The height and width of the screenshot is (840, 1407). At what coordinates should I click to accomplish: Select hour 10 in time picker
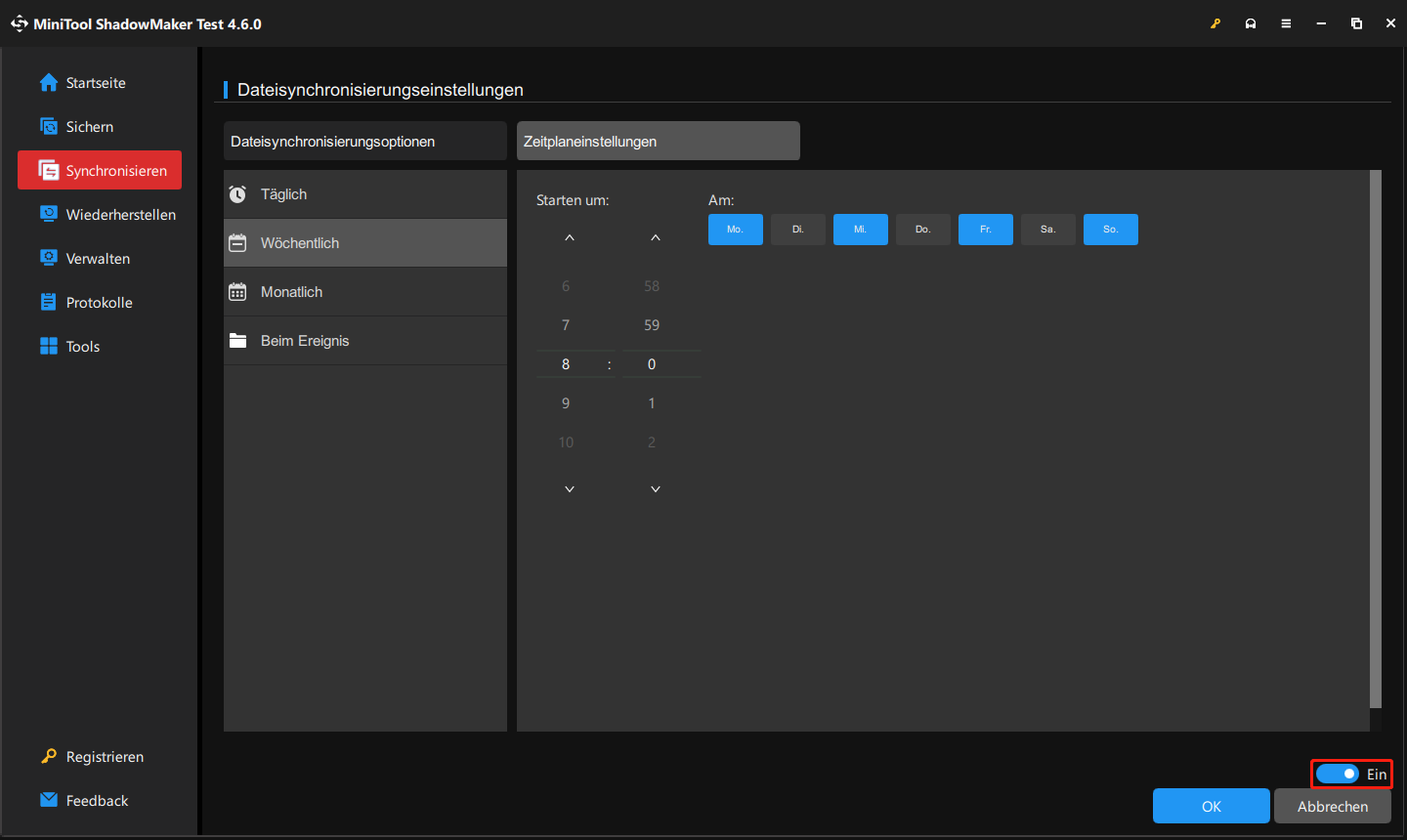tap(566, 442)
